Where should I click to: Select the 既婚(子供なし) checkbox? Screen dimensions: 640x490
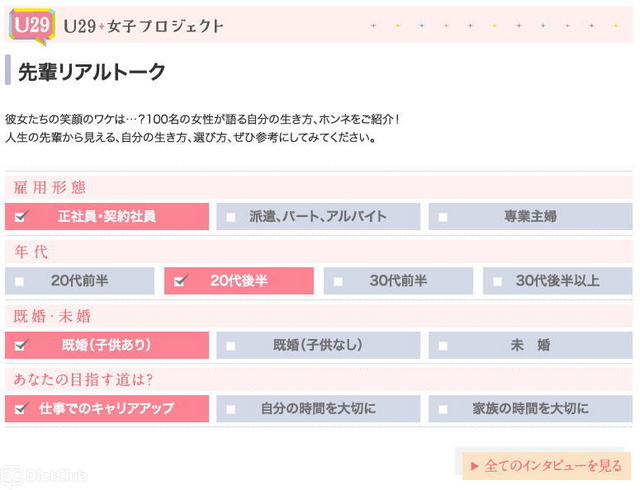[x=231, y=346]
